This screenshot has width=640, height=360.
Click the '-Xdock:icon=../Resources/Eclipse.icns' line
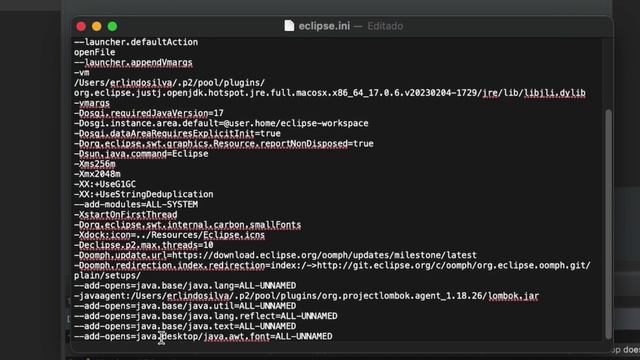(169, 235)
